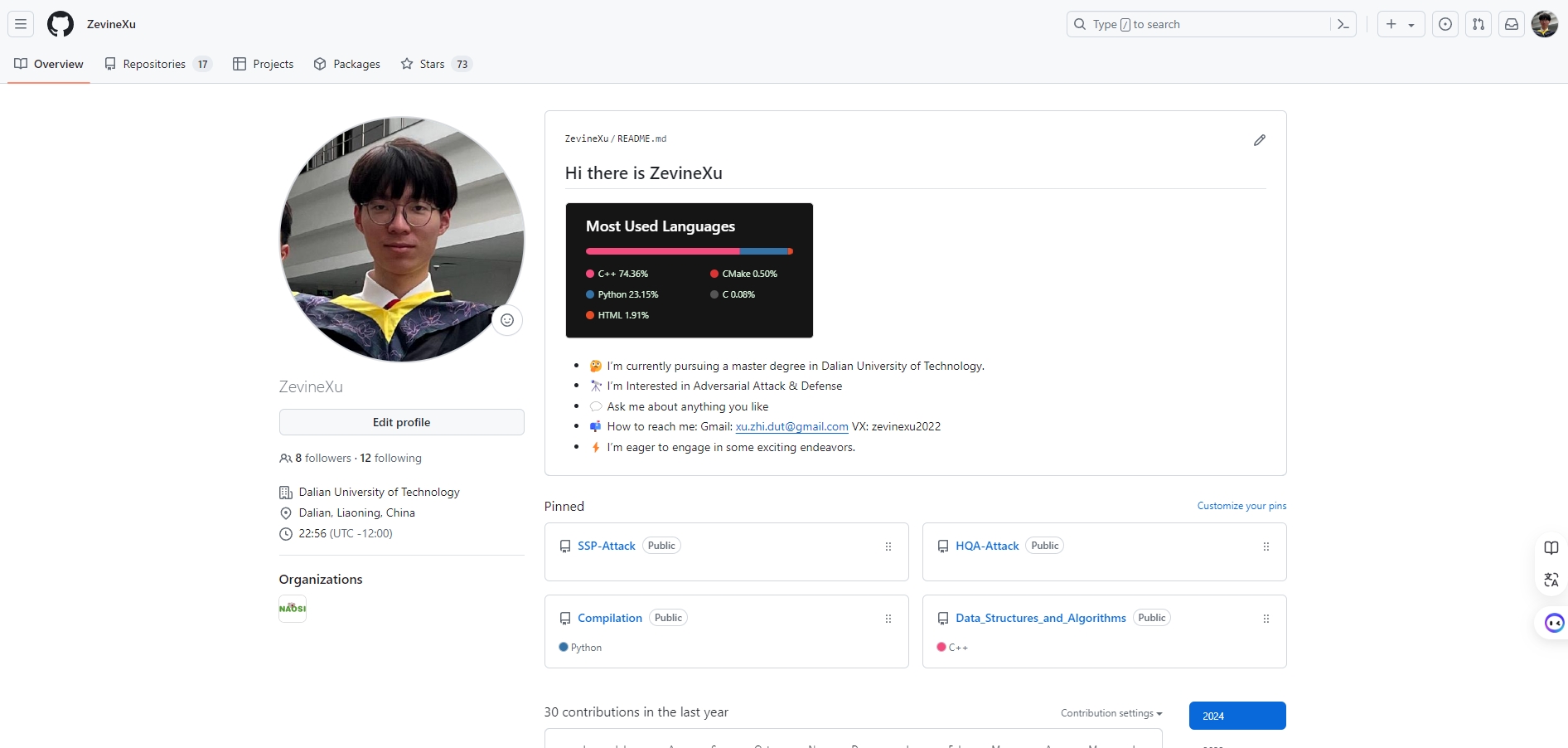Open the HQA-Attack repository link
Screen dimensions: 1568x748
coord(987,546)
